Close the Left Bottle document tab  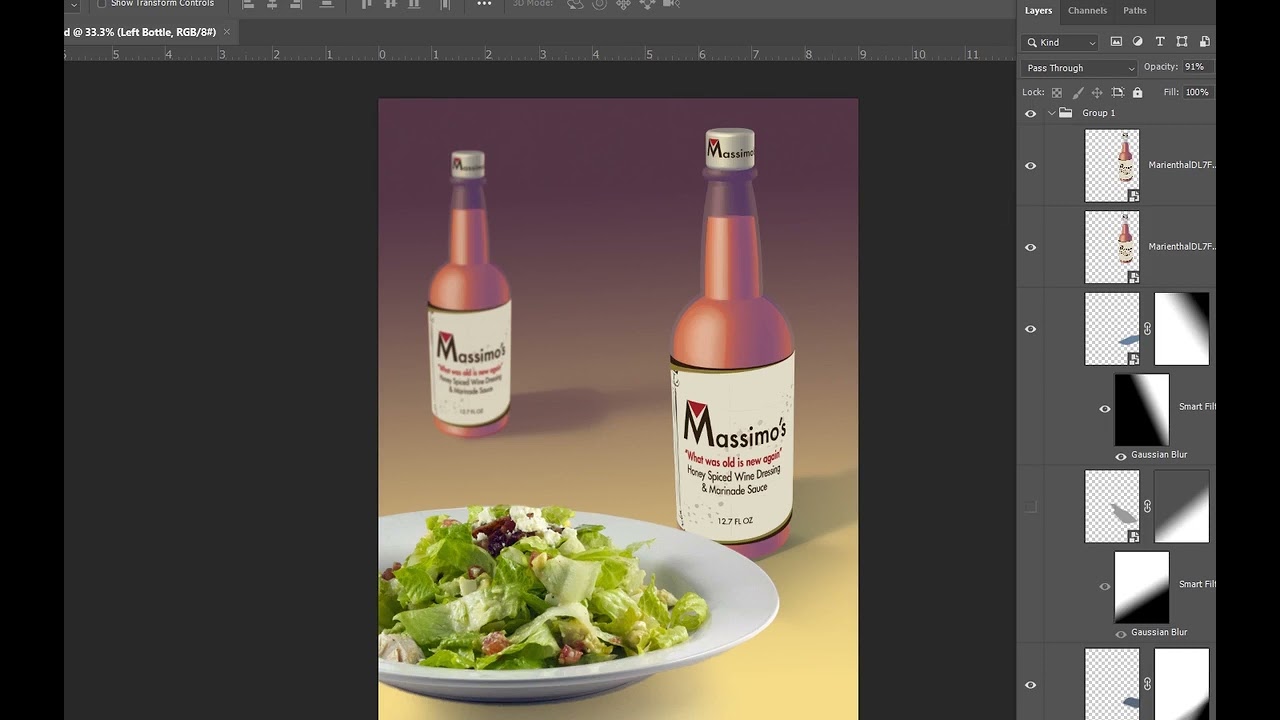(227, 32)
